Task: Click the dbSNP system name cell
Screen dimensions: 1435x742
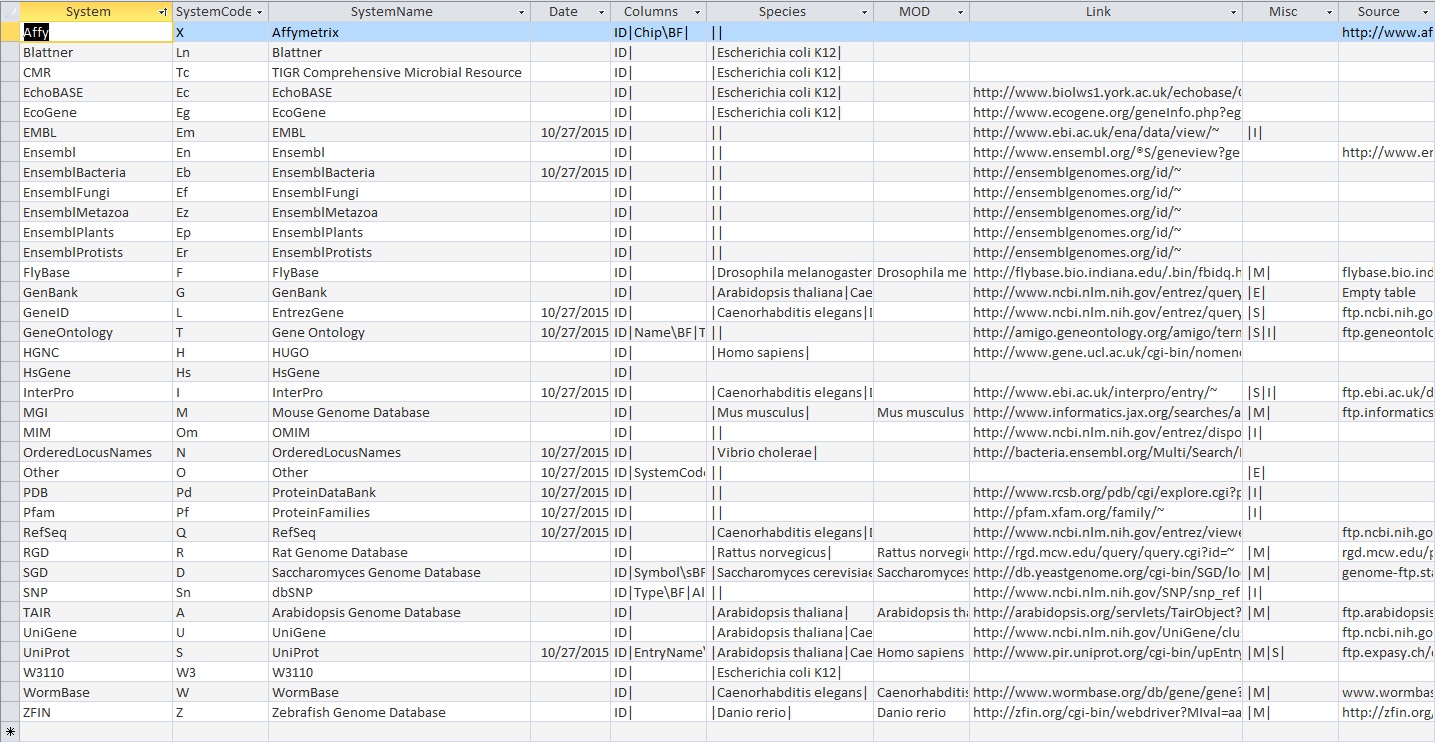Action: 400,592
